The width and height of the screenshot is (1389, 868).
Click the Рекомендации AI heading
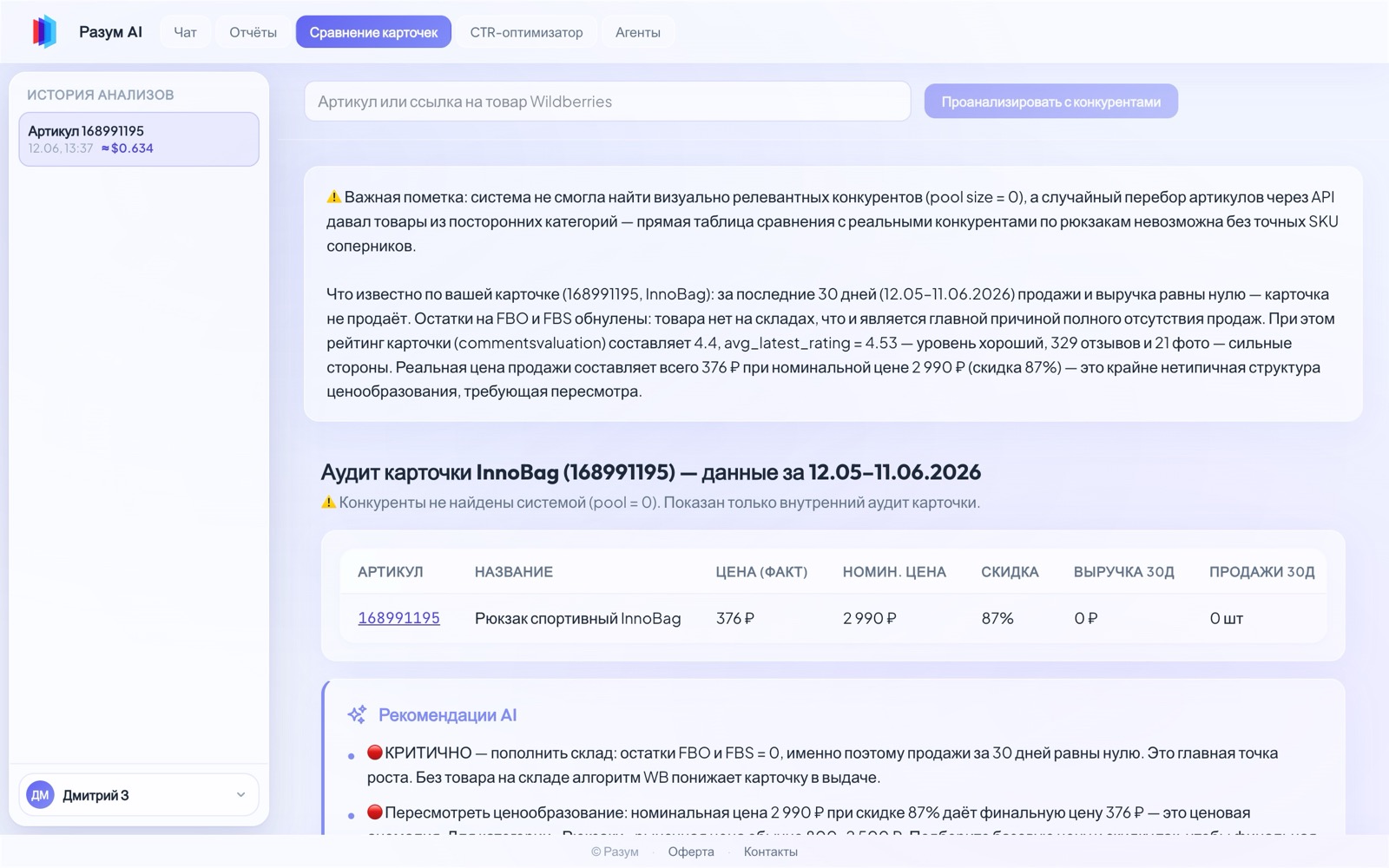447,715
